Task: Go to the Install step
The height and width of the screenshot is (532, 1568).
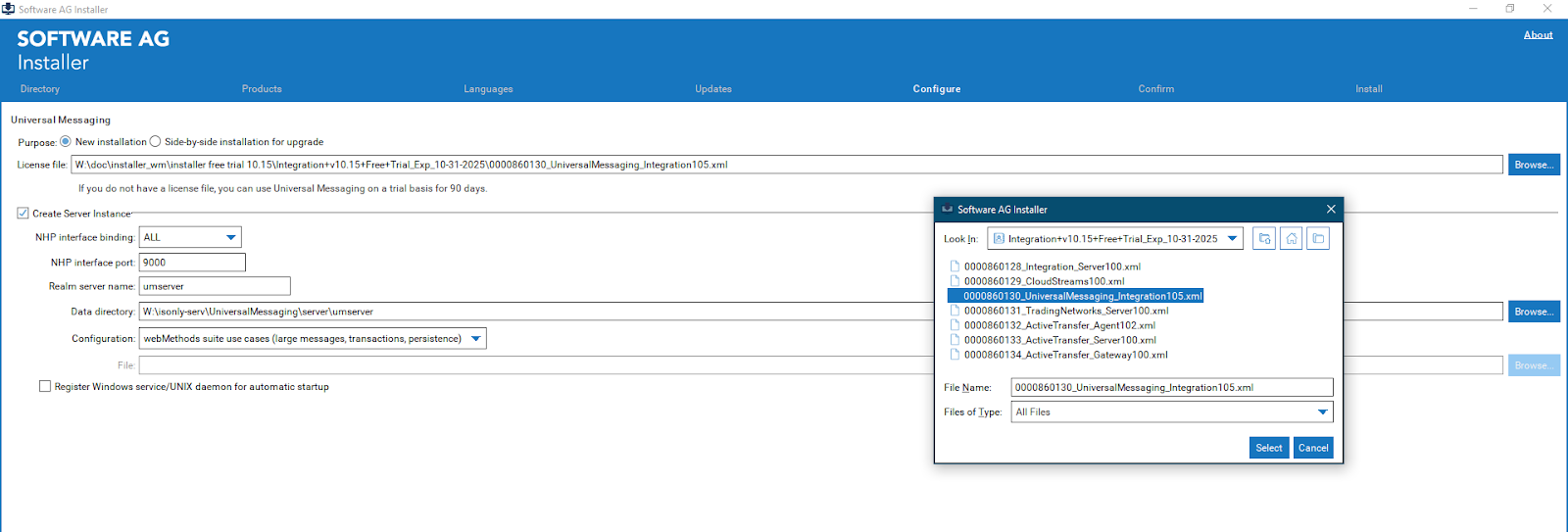Action: pos(1369,89)
